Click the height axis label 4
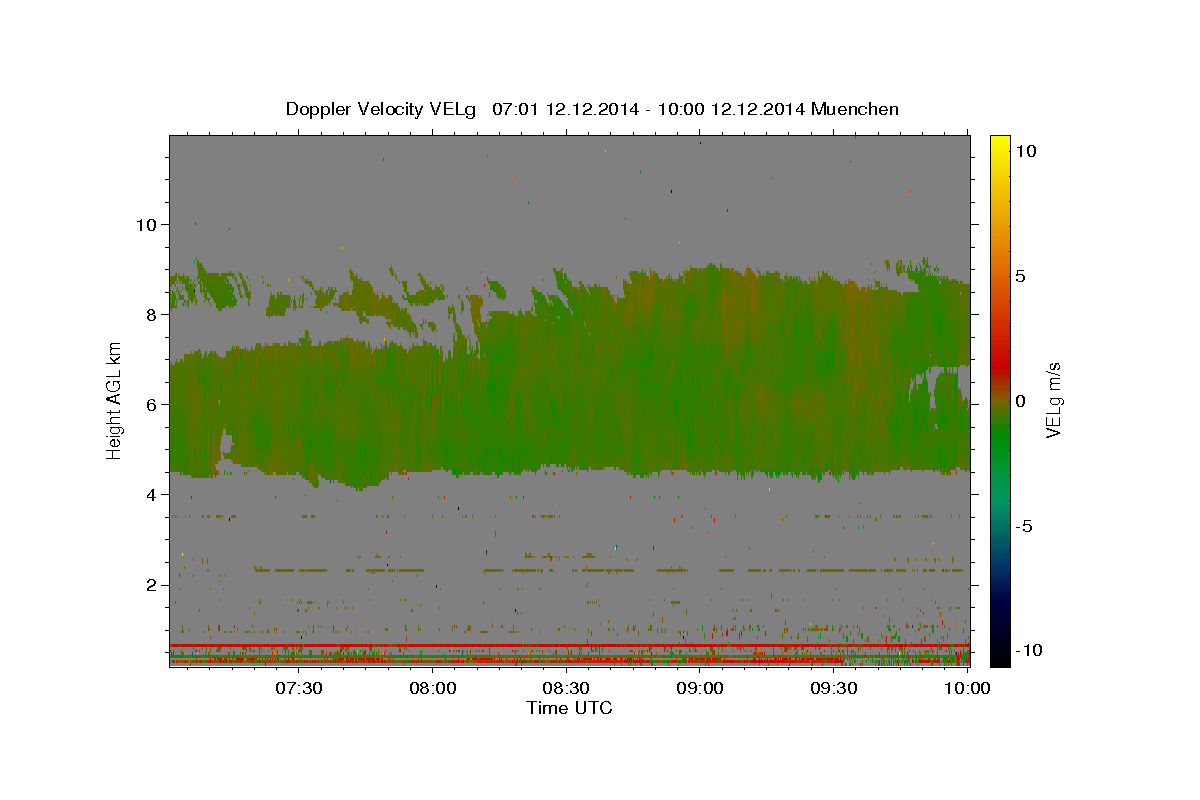The width and height of the screenshot is (1200, 800). [149, 494]
